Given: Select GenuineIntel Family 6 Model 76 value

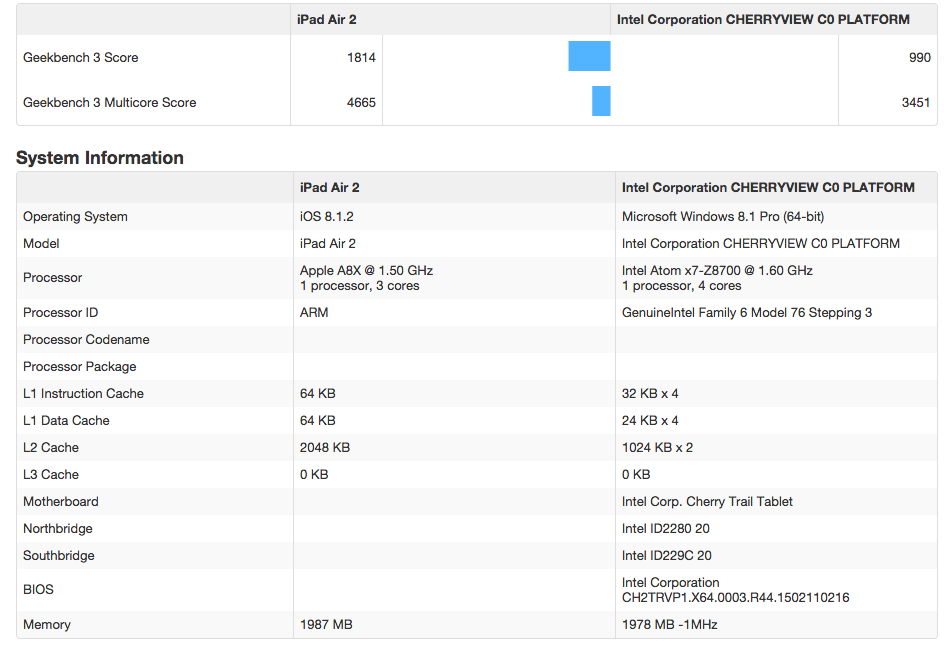Looking at the screenshot, I should pos(747,312).
